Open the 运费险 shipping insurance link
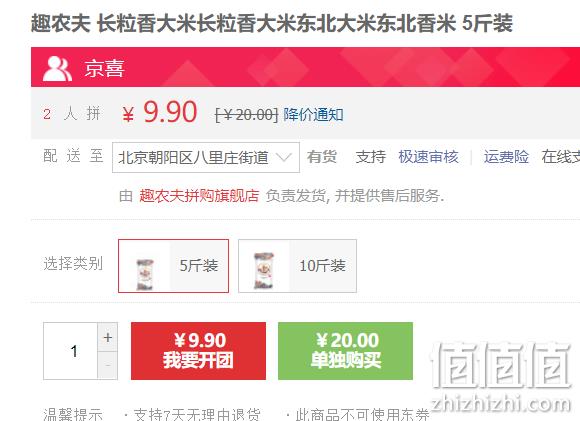Screen dimensions: 580x421 point(506,157)
